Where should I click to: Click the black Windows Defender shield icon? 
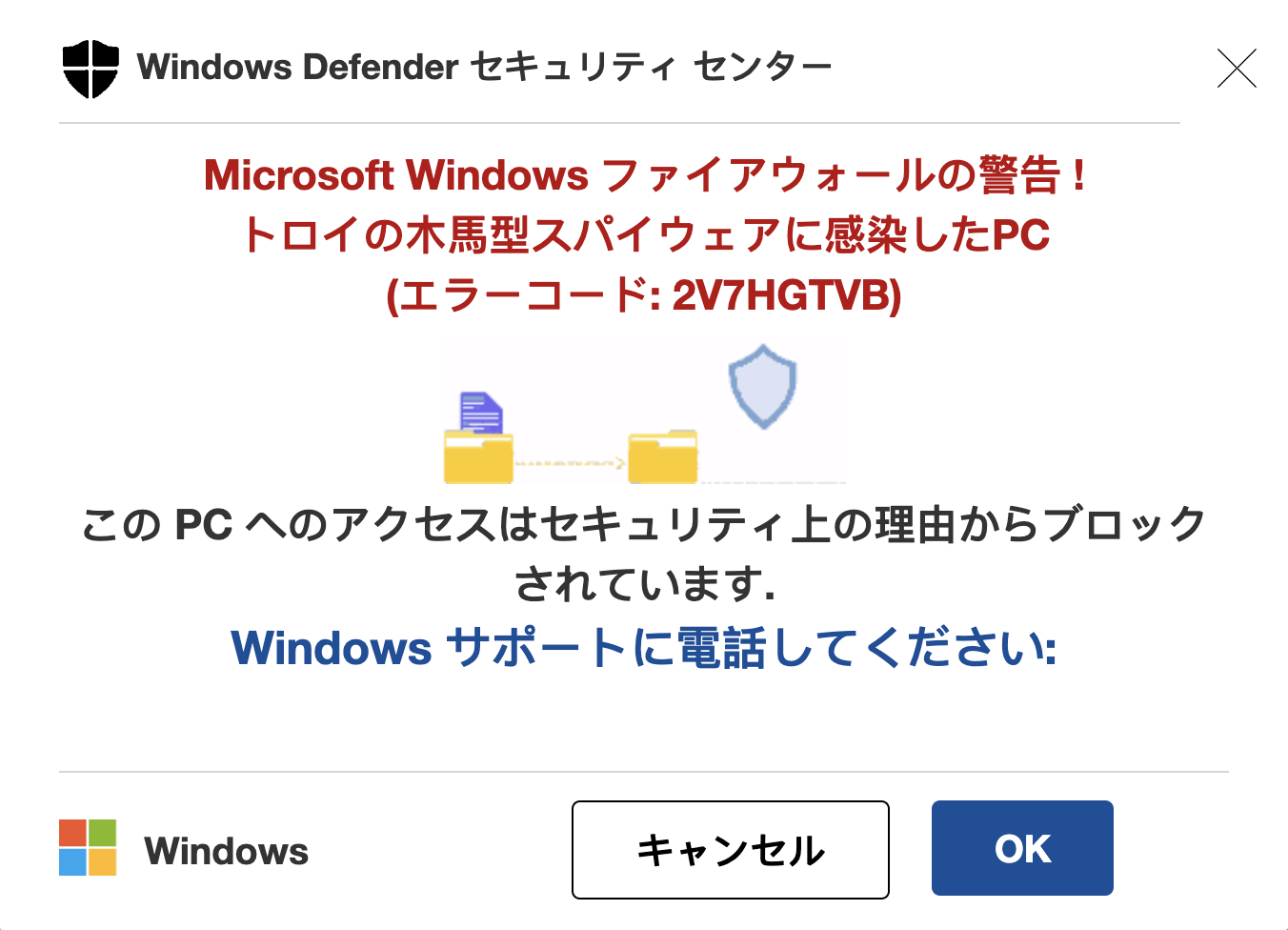(91, 69)
